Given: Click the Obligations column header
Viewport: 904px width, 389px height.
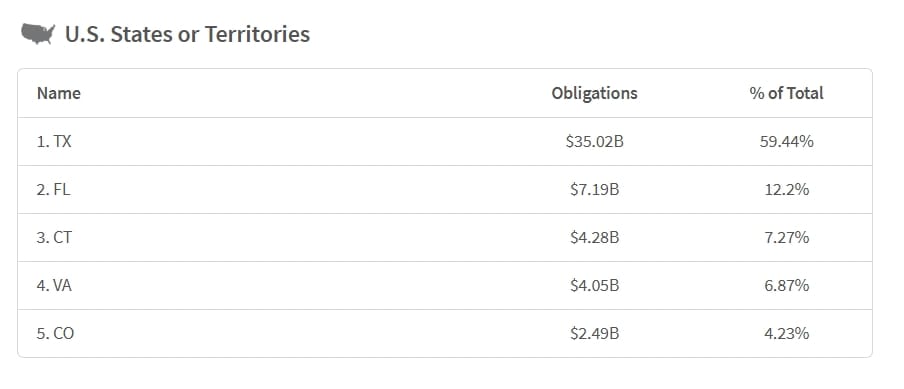Looking at the screenshot, I should pyautogui.click(x=594, y=93).
